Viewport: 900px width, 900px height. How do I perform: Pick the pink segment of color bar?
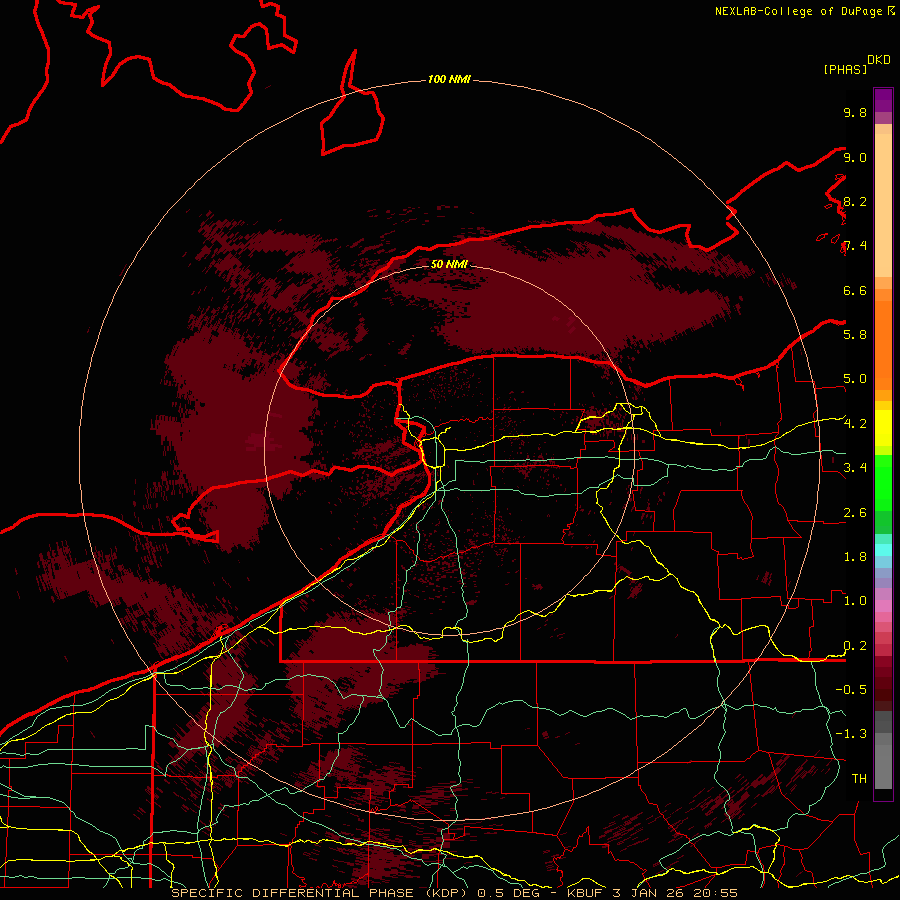coord(883,606)
